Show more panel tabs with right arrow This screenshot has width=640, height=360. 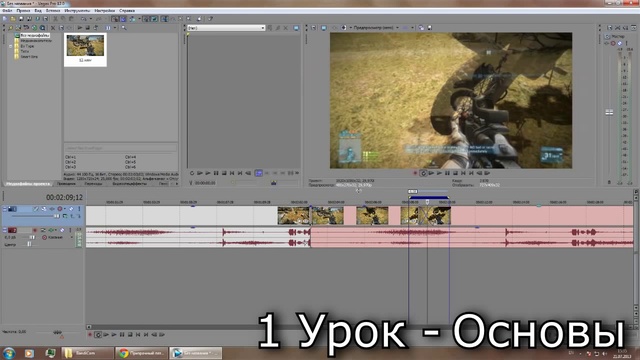(177, 184)
